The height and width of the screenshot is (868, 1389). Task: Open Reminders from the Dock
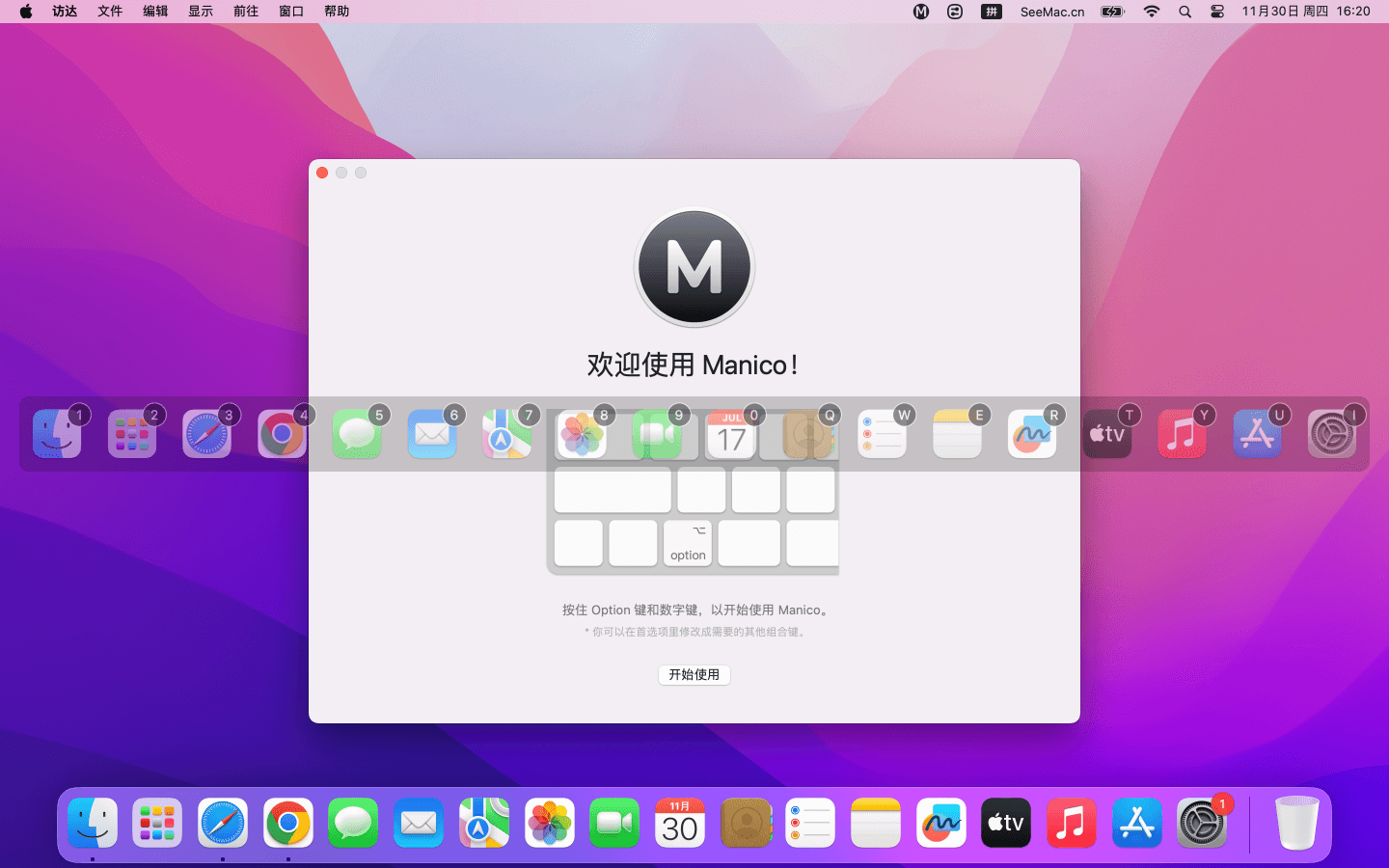810,823
